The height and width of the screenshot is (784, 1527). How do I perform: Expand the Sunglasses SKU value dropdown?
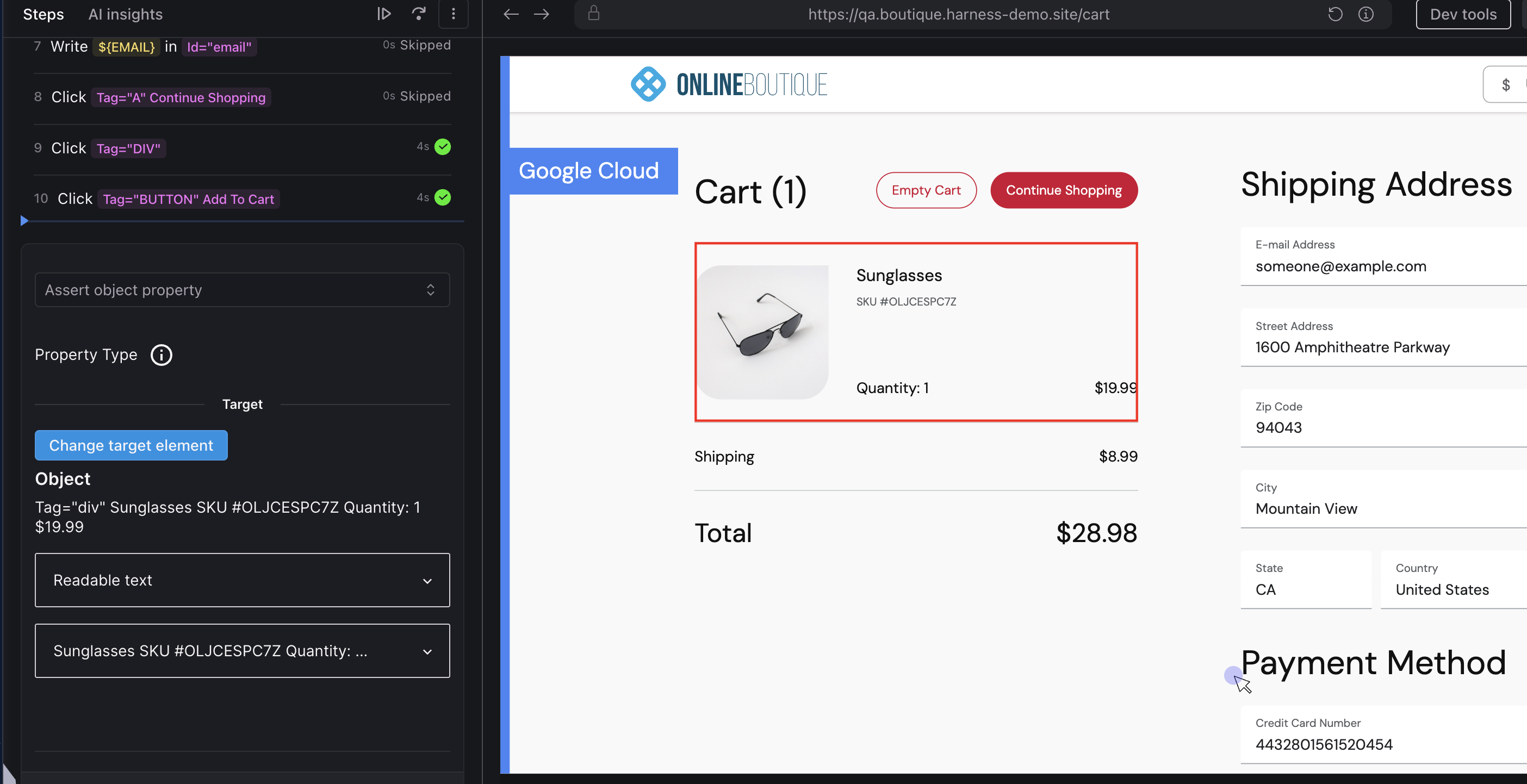click(x=242, y=651)
